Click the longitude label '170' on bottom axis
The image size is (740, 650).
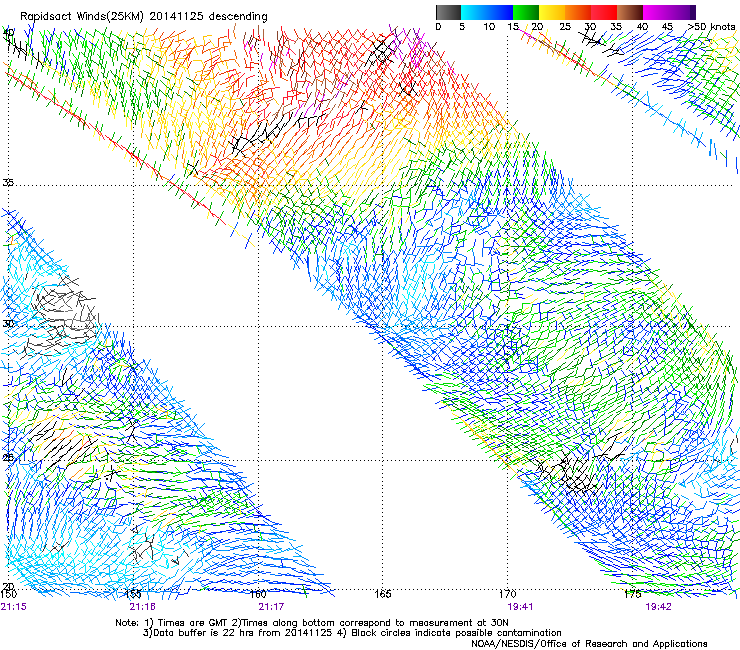coord(507,594)
